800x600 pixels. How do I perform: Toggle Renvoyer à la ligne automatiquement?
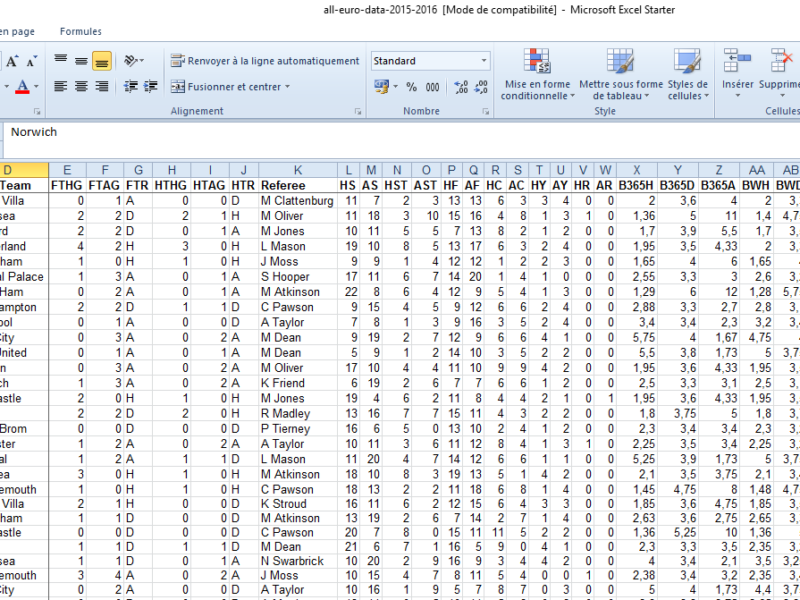coord(265,61)
